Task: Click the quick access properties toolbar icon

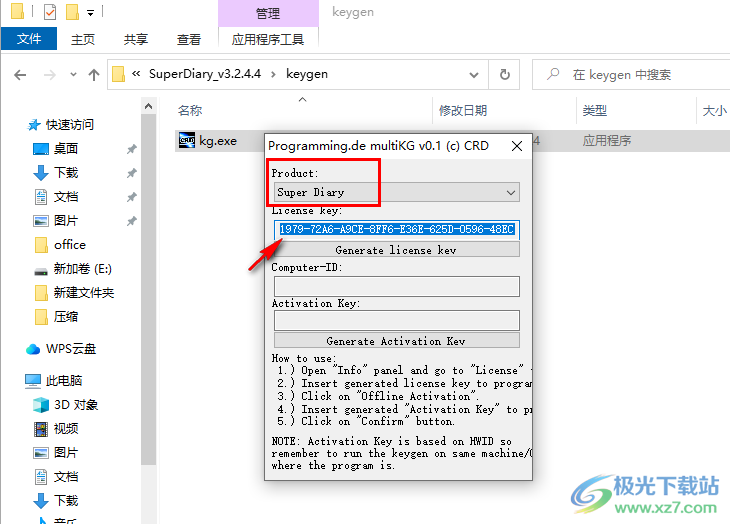Action: (50, 12)
